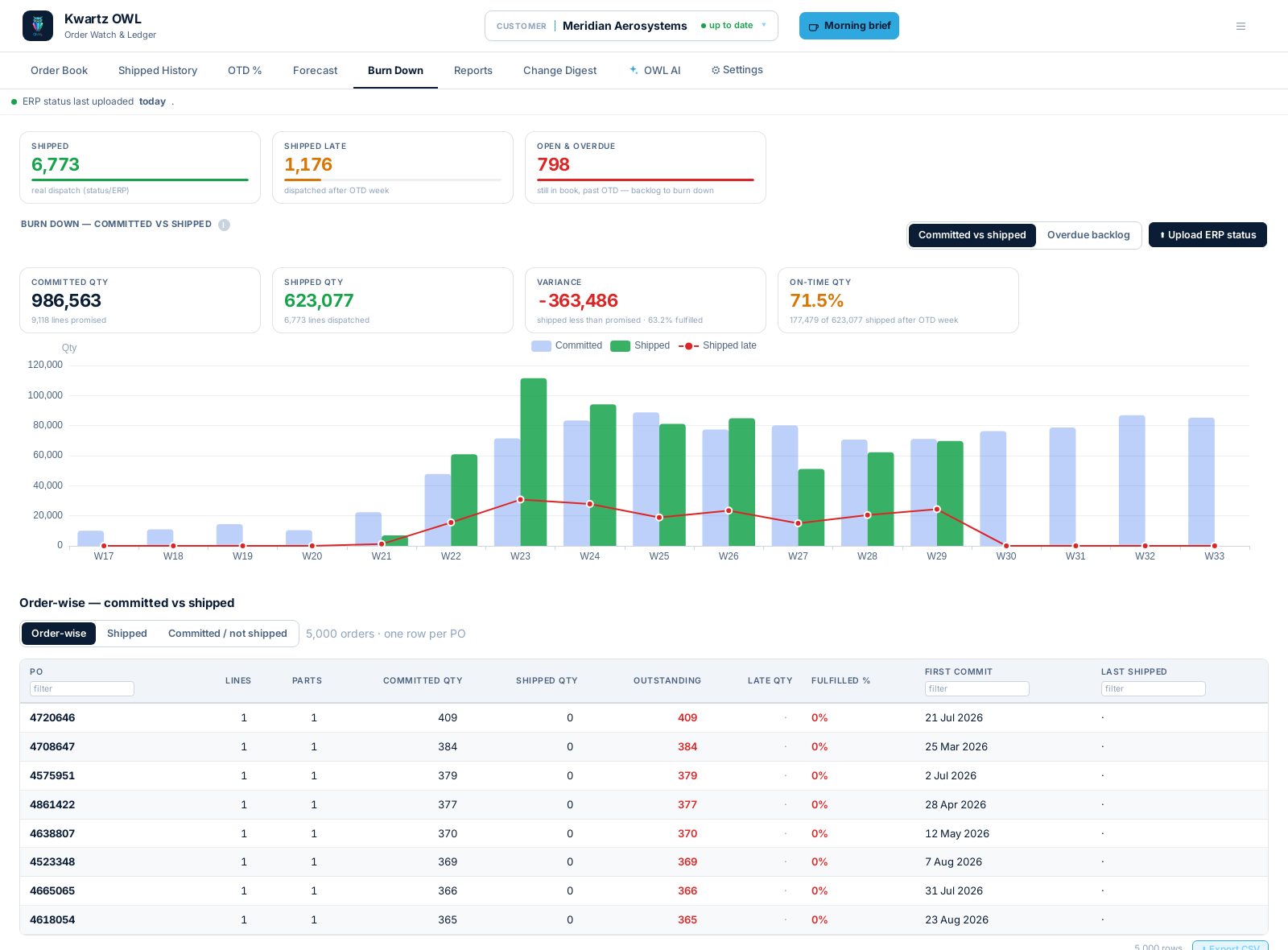Click outstanding value 384
This screenshot has height=950, width=1288.
point(687,747)
